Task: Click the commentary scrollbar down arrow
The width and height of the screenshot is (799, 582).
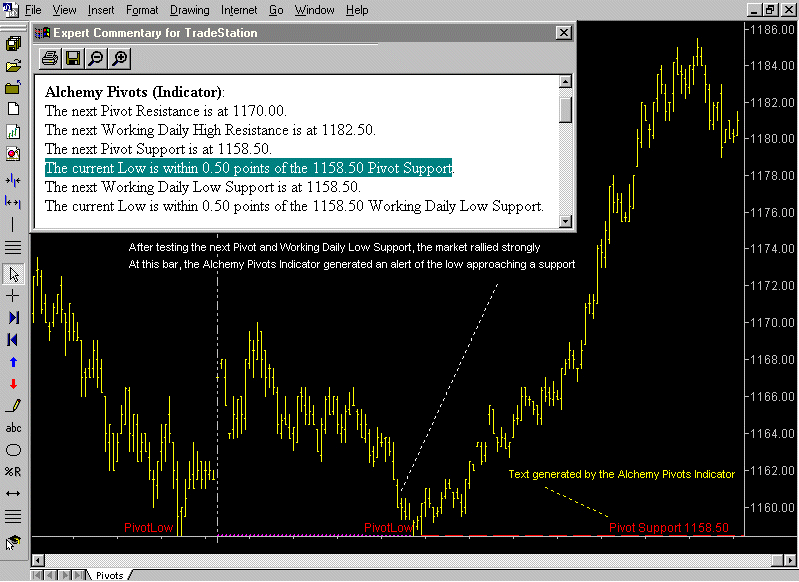Action: tap(565, 221)
